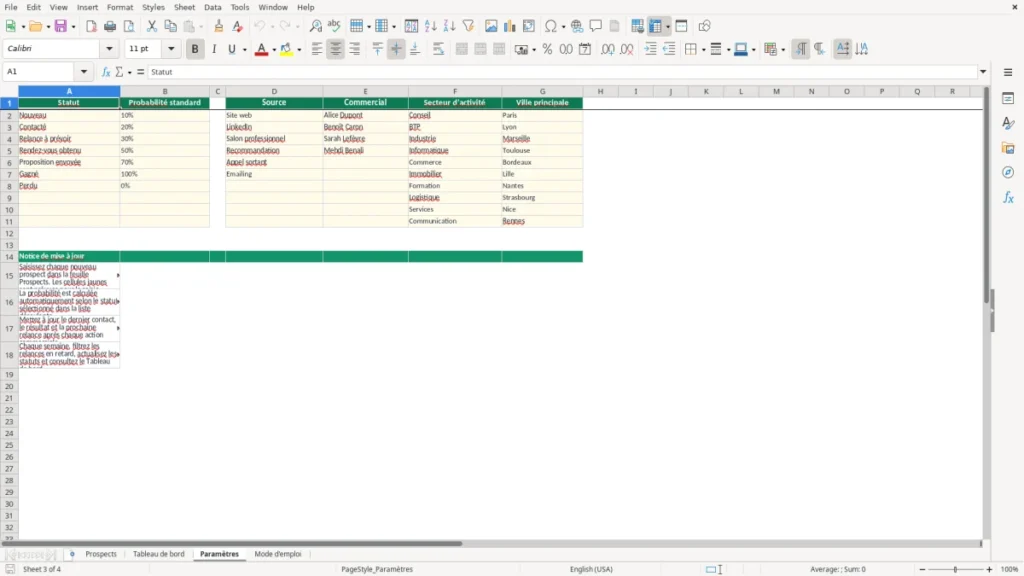1024x576 pixels.
Task: Enable the AutoFilter funnel icon
Action: (468, 26)
